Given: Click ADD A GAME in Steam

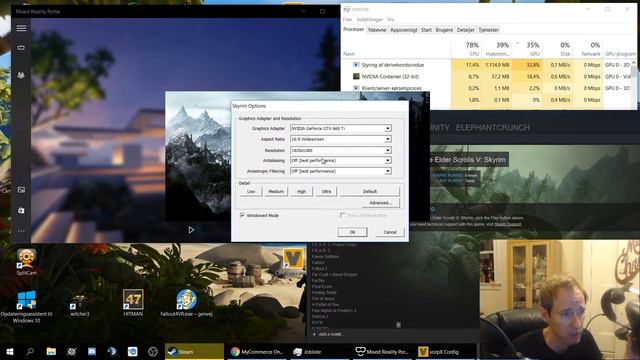Looking at the screenshot, I should pyautogui.click(x=327, y=334).
